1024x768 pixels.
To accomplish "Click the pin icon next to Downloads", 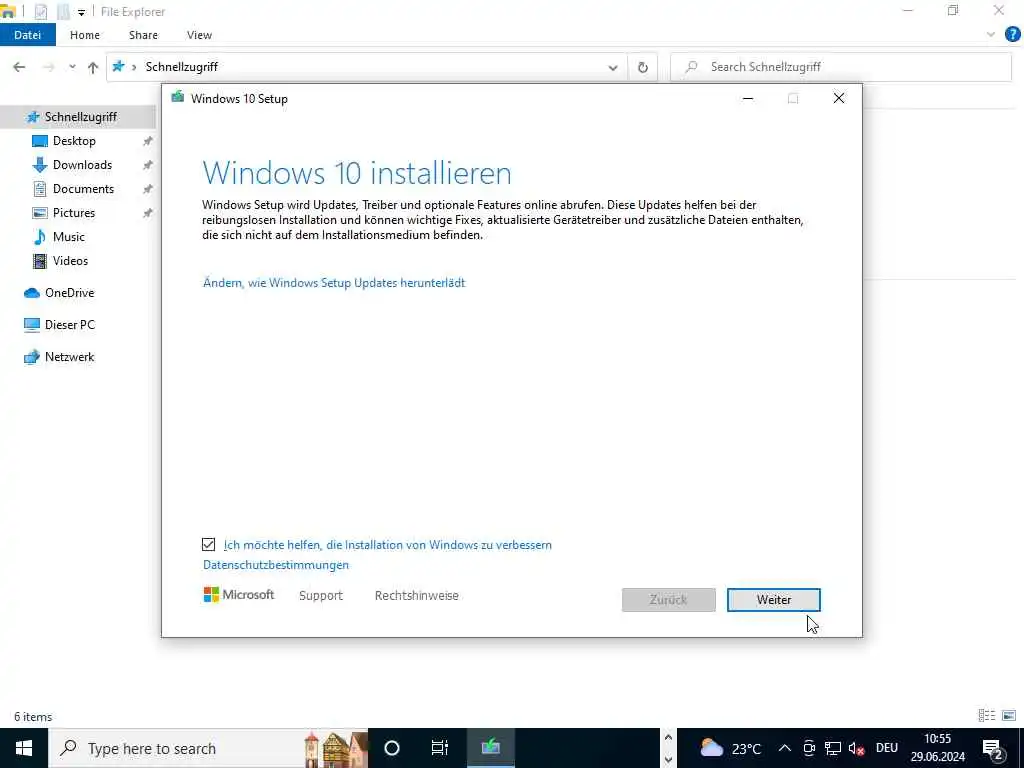I will click(x=148, y=165).
